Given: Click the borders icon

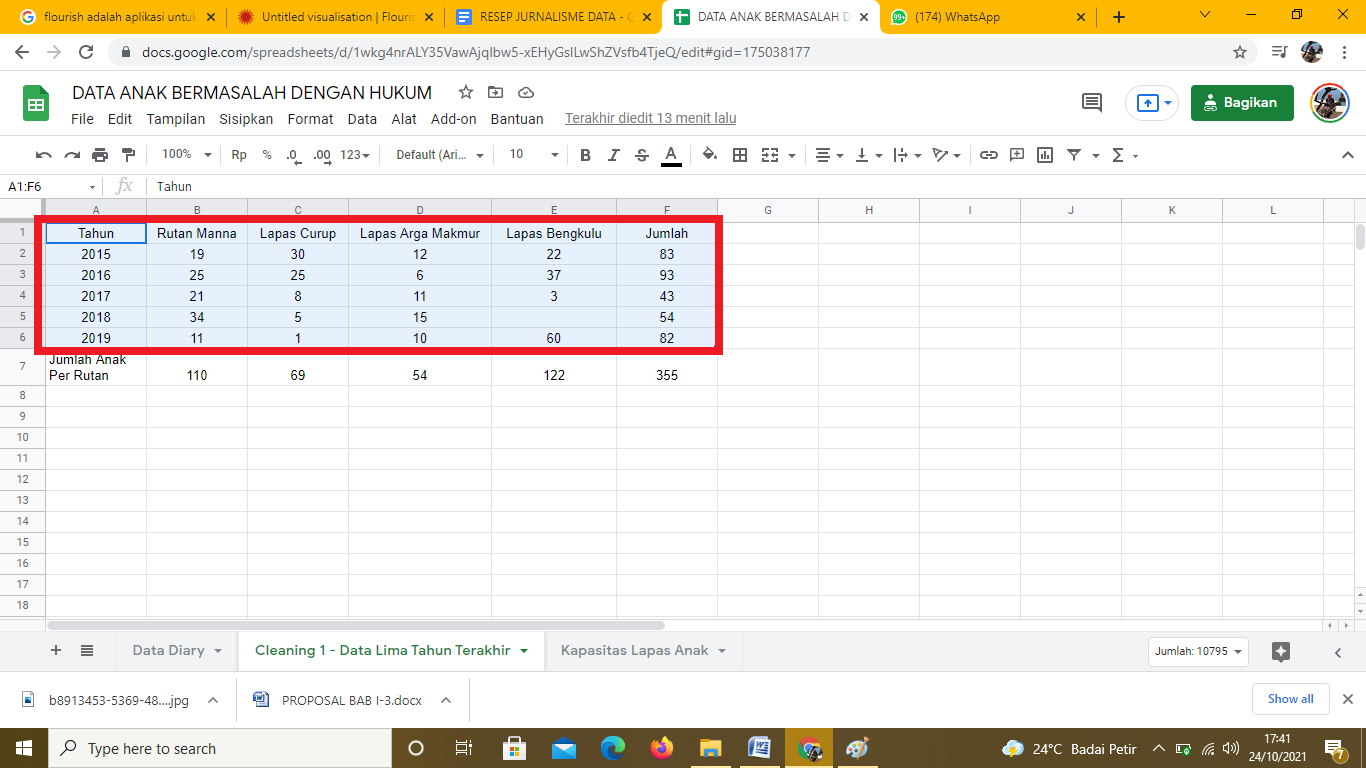Looking at the screenshot, I should pos(740,155).
